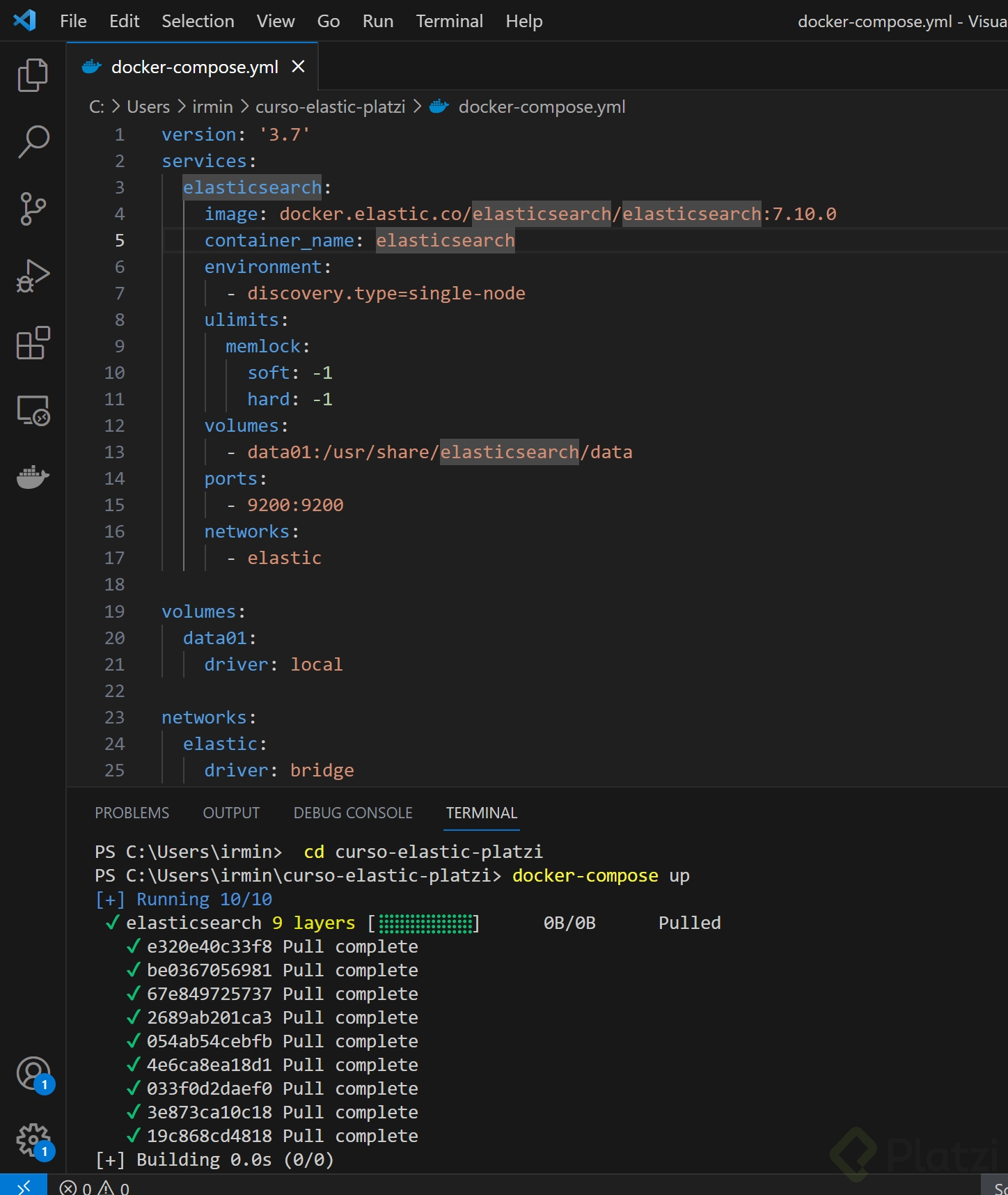Click the 'docker-compose up' command in terminal
This screenshot has height=1195, width=1008.
(x=601, y=875)
